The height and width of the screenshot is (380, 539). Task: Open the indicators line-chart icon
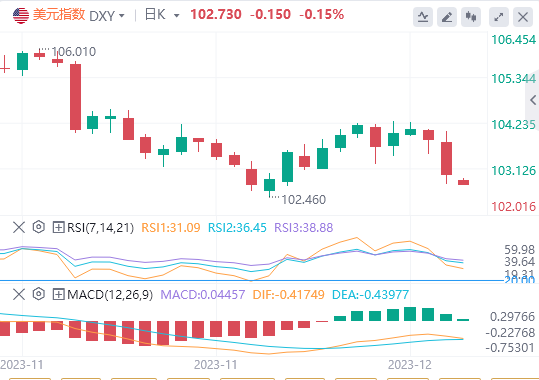click(422, 17)
